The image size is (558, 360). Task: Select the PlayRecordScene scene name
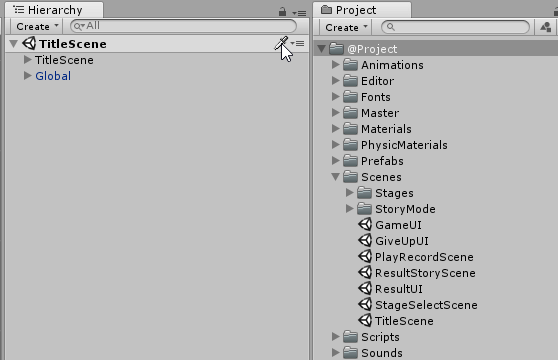(x=424, y=257)
